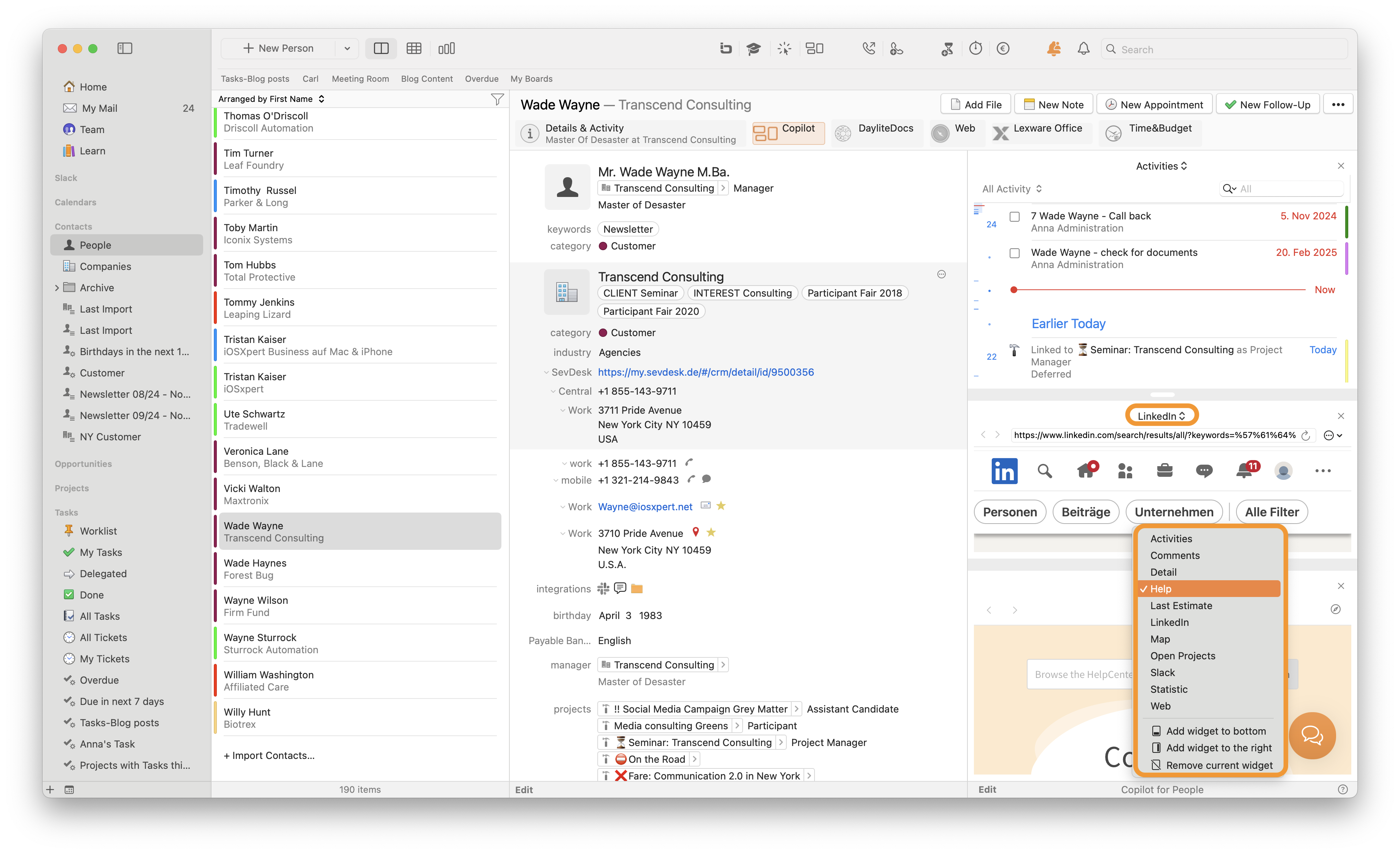Click the Search field in toolbar
Image resolution: width=1400 pixels, height=854 pixels.
(1224, 49)
